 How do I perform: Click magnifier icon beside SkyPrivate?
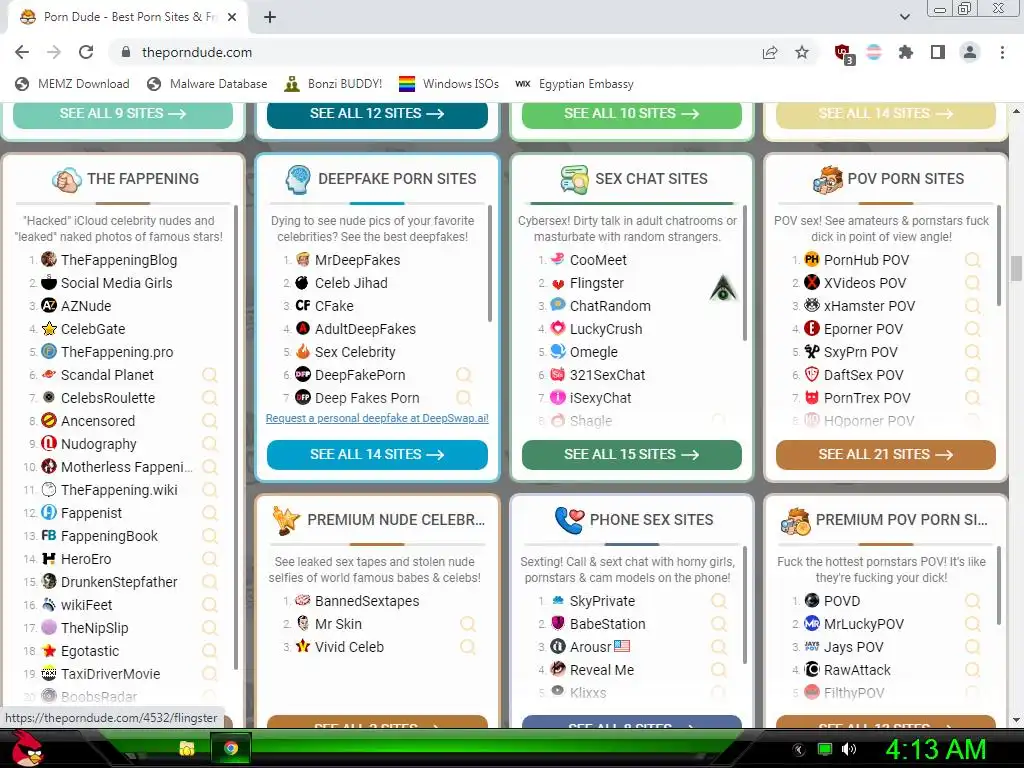(x=718, y=601)
